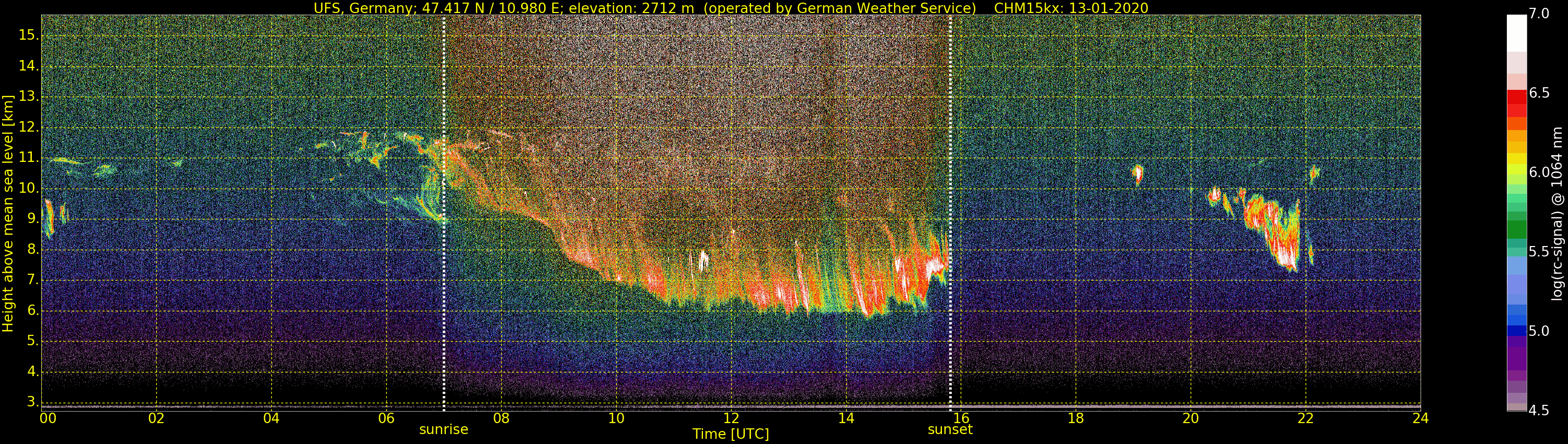Click the dark blue colorbar segment near 5.0
The width and height of the screenshot is (1568, 444).
[1516, 331]
